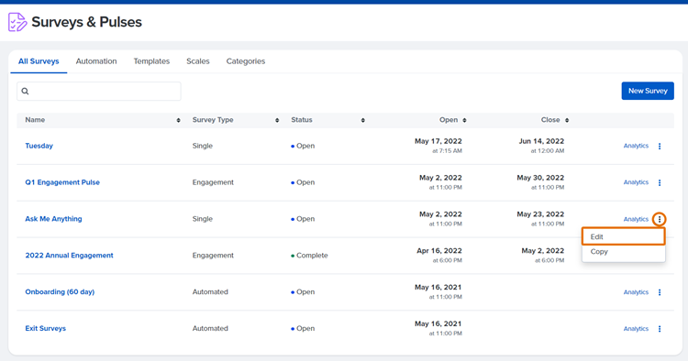688x361 pixels.
Task: View Analytics for Q1 Engagement Pulse
Action: 636,182
